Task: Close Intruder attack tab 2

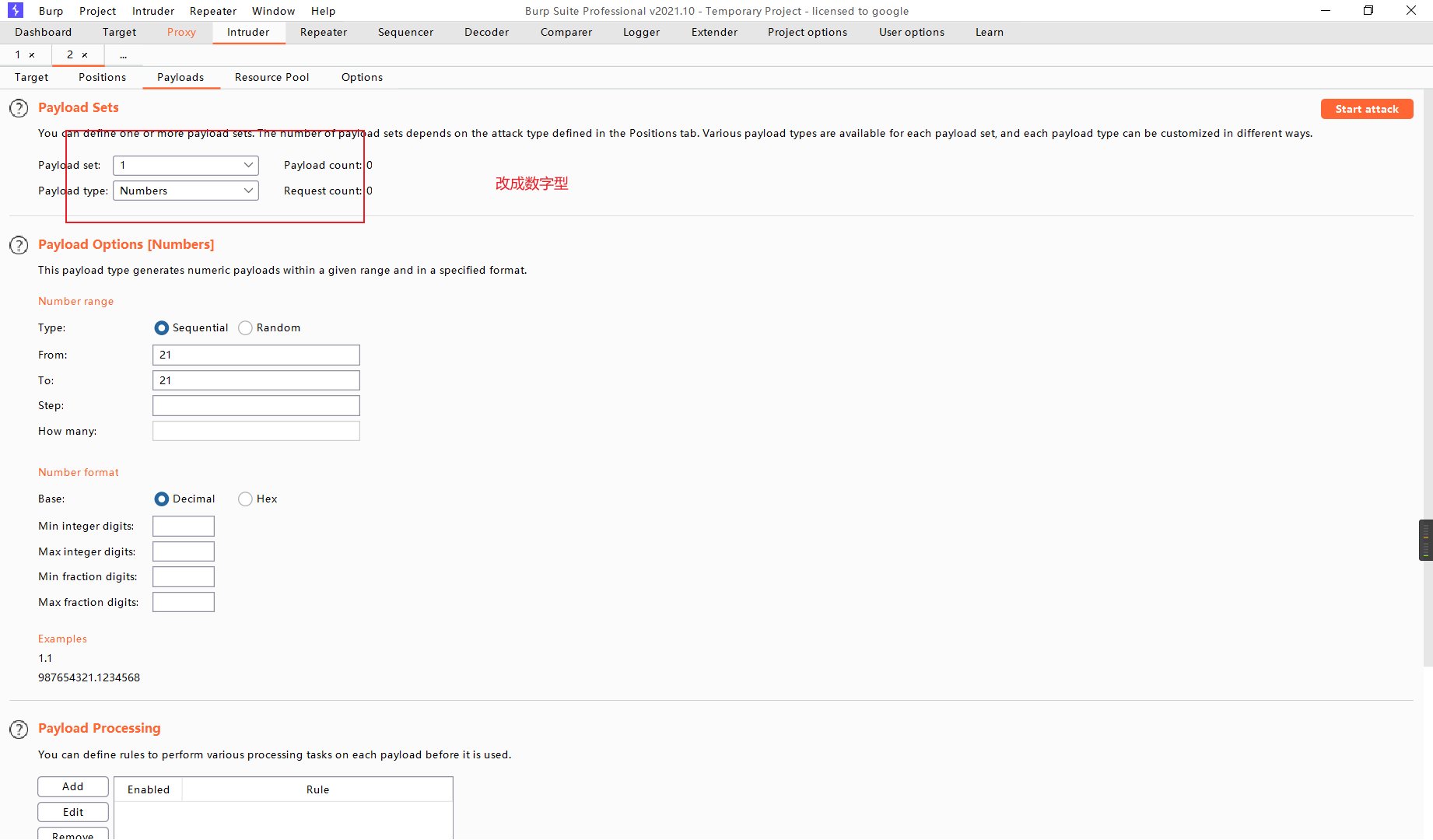Action: (85, 55)
